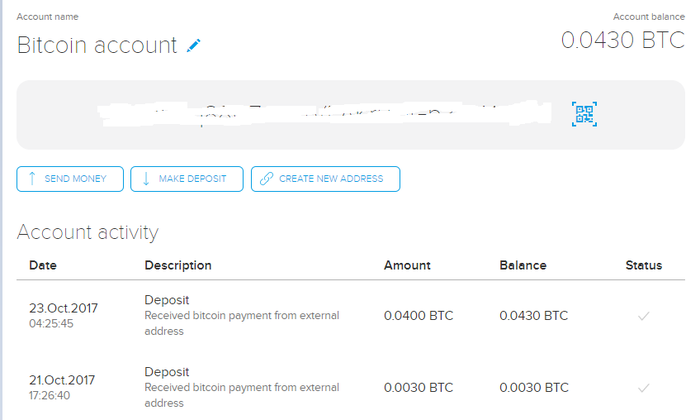The height and width of the screenshot is (420, 700).
Task: Click the 0.0400 BTC deposit amount
Action: (418, 316)
